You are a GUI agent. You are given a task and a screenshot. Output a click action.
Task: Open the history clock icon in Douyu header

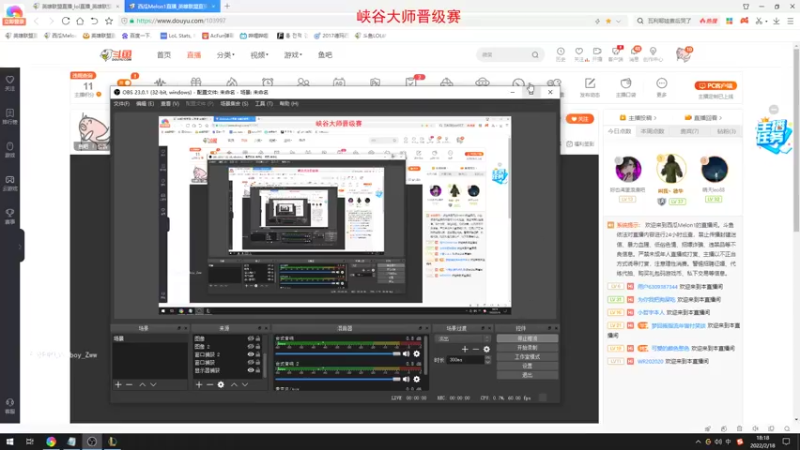[561, 54]
